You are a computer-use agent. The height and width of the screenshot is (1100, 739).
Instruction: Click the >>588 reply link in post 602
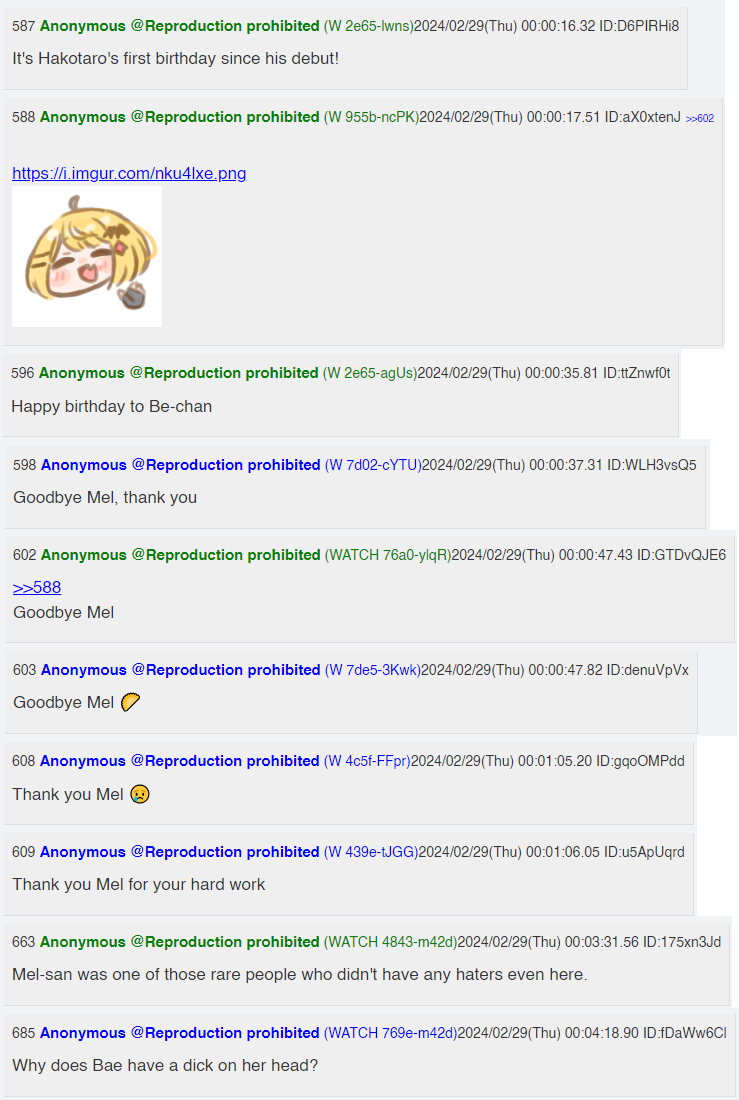pos(37,587)
